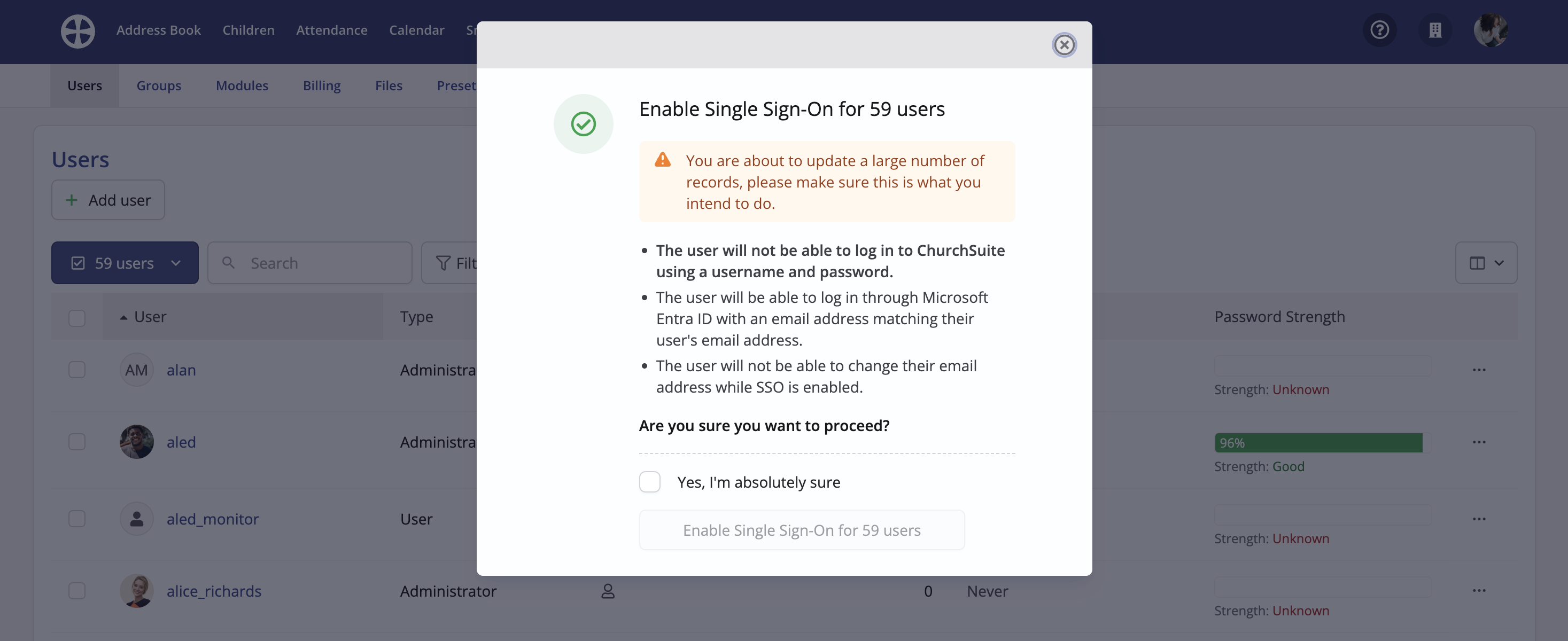Expand the 59 users selection dropdown

(125, 263)
